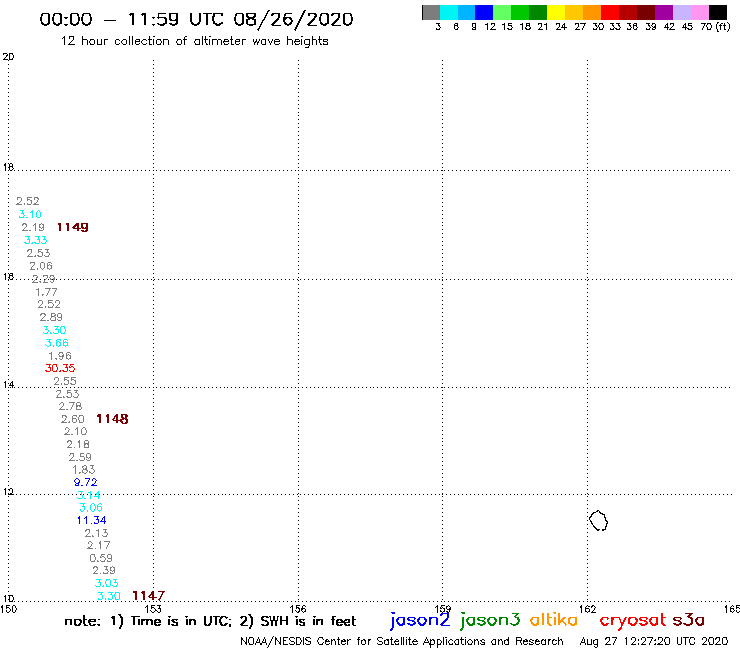Click the 0.59 wave height value
The image size is (740, 650).
101,558
